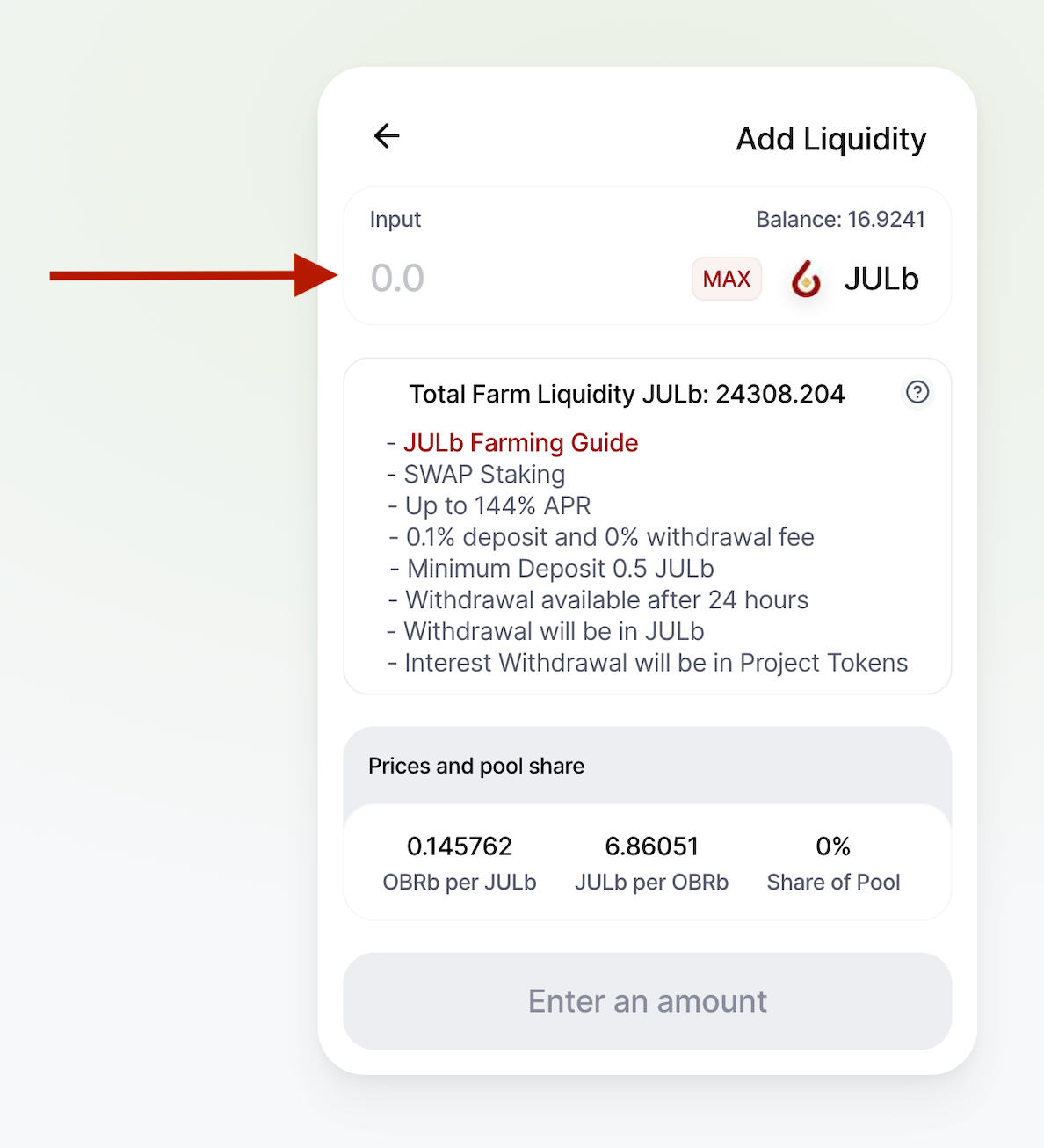Screen dimensions: 1044x1148
Task: Click the 0% Share of Pool value
Action: pyautogui.click(x=833, y=846)
